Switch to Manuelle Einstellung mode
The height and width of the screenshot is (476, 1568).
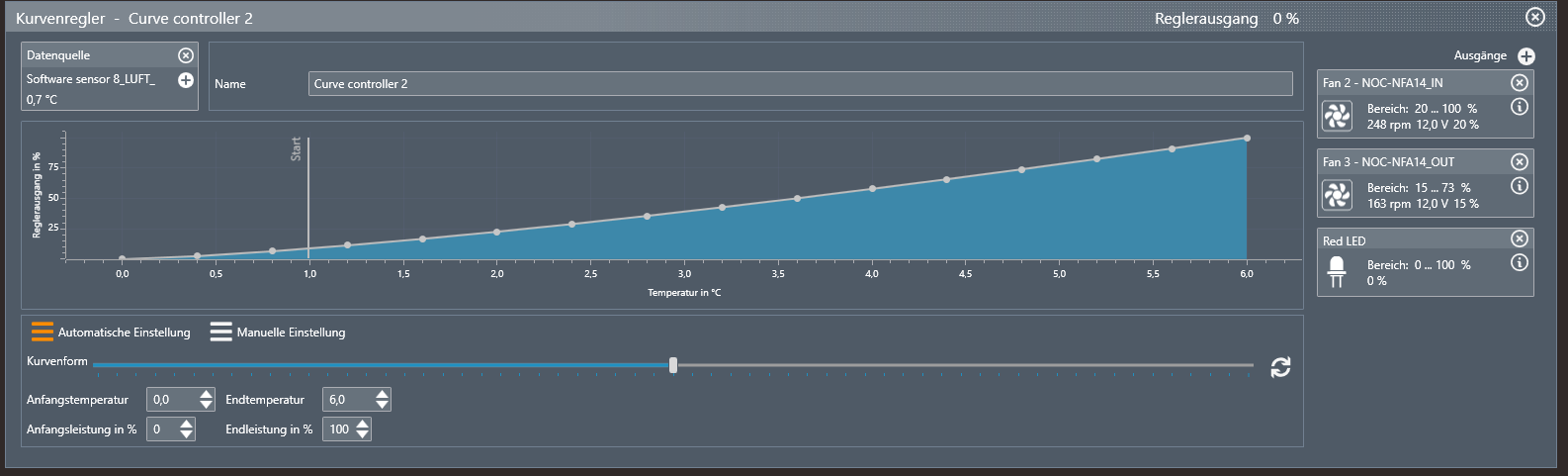[278, 333]
